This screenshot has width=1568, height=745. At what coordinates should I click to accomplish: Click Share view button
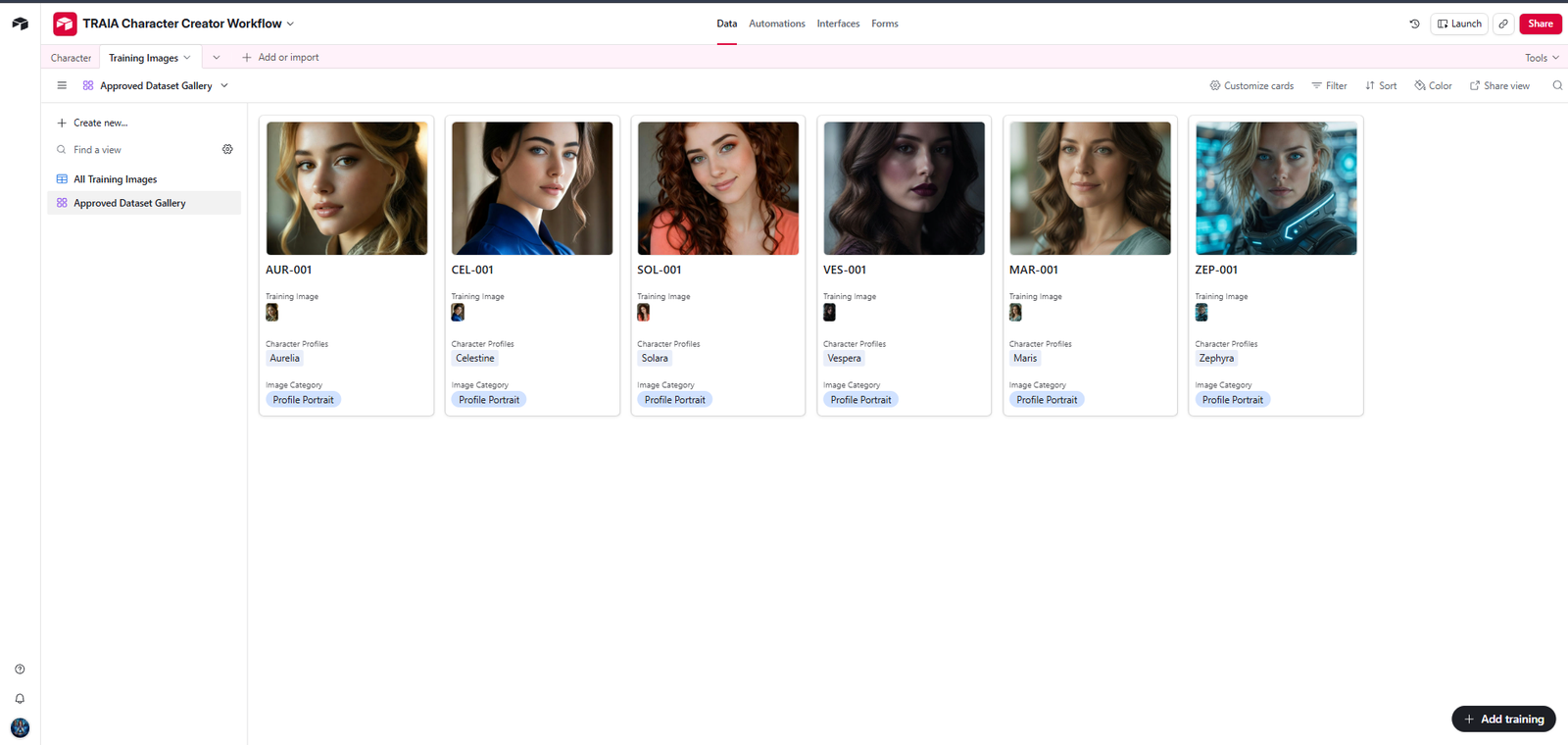[x=1499, y=85]
